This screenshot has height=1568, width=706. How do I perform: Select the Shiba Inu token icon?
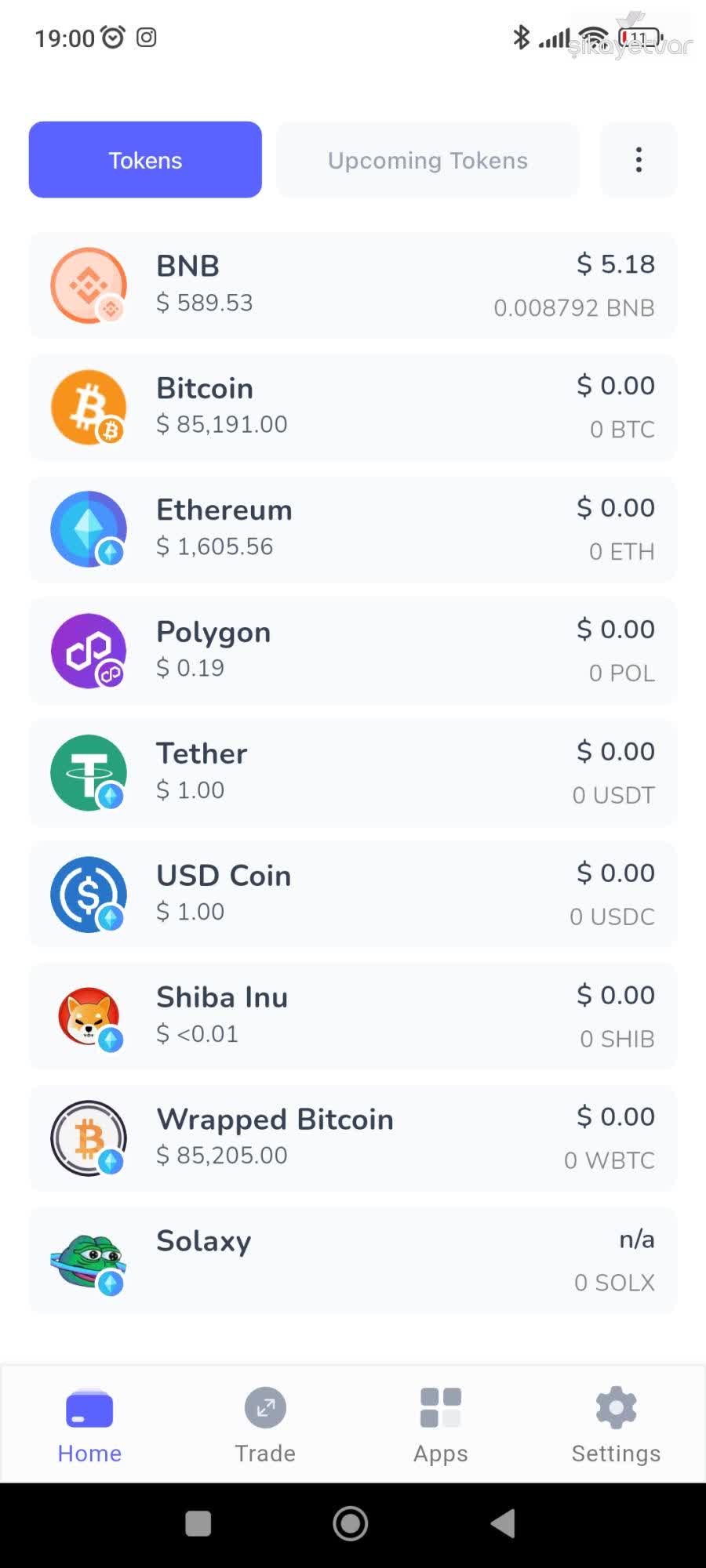pyautogui.click(x=88, y=1016)
